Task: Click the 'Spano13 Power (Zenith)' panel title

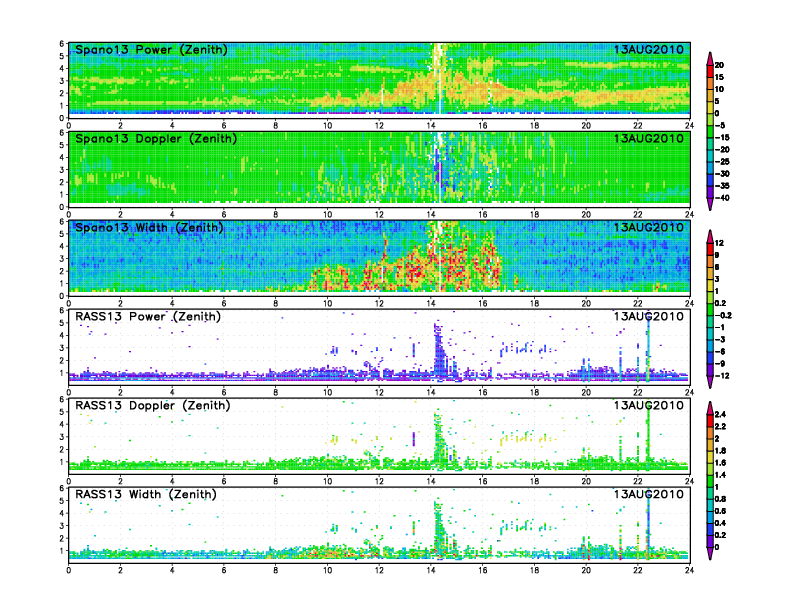Action: tap(151, 50)
